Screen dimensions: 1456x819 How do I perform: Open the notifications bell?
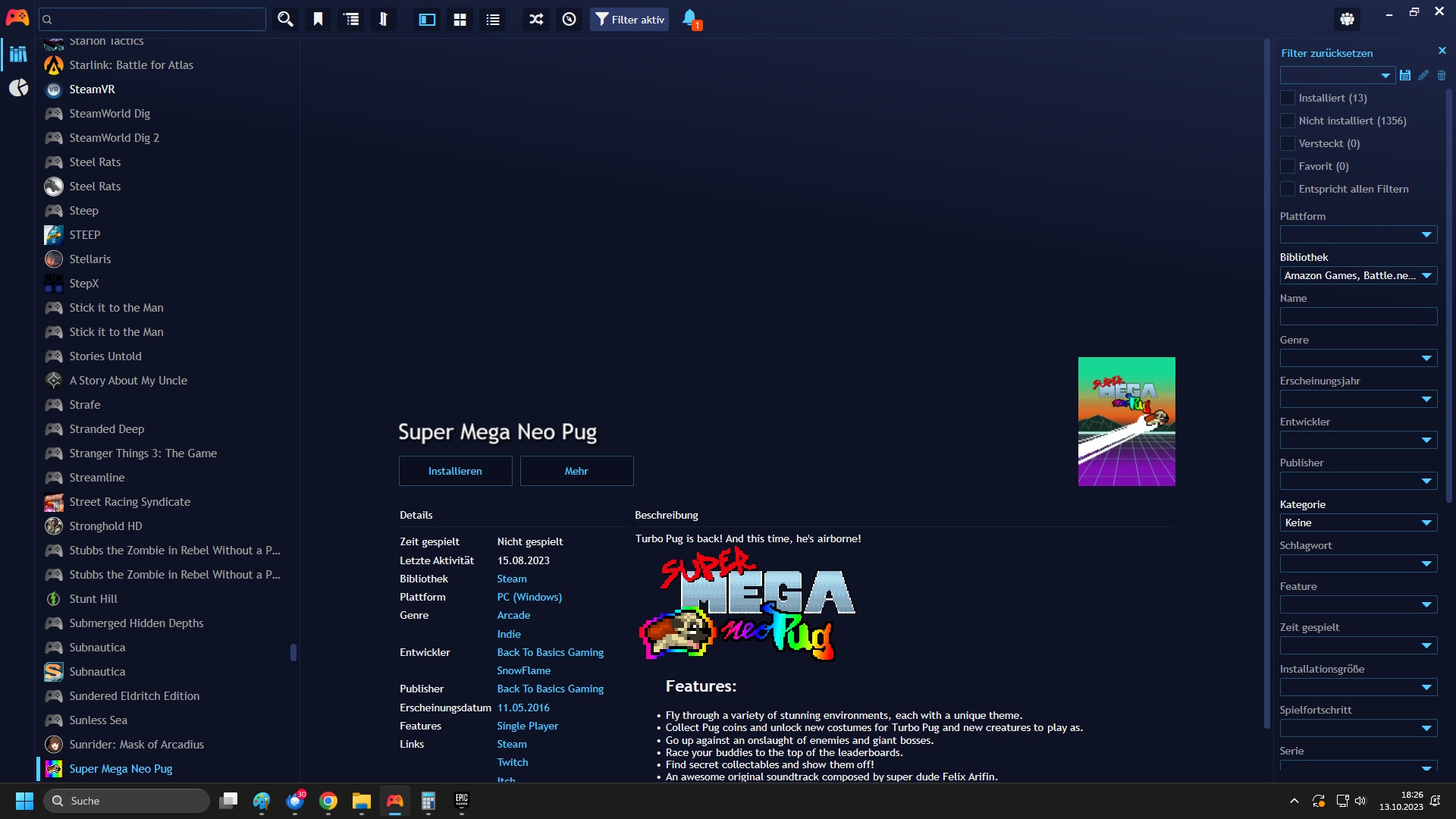[x=689, y=19]
